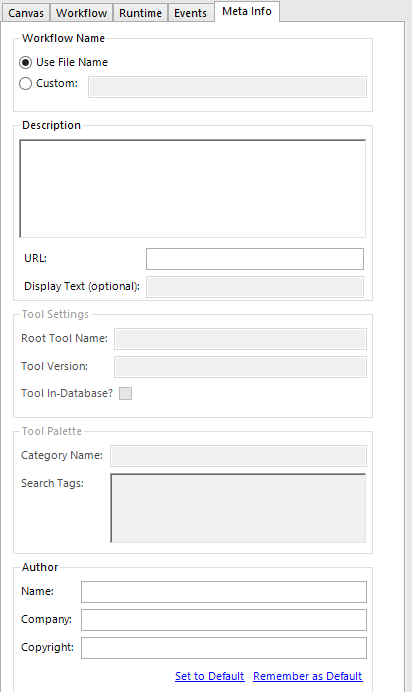Click the Remember as Default link
The height and width of the screenshot is (692, 412).
click(x=308, y=676)
